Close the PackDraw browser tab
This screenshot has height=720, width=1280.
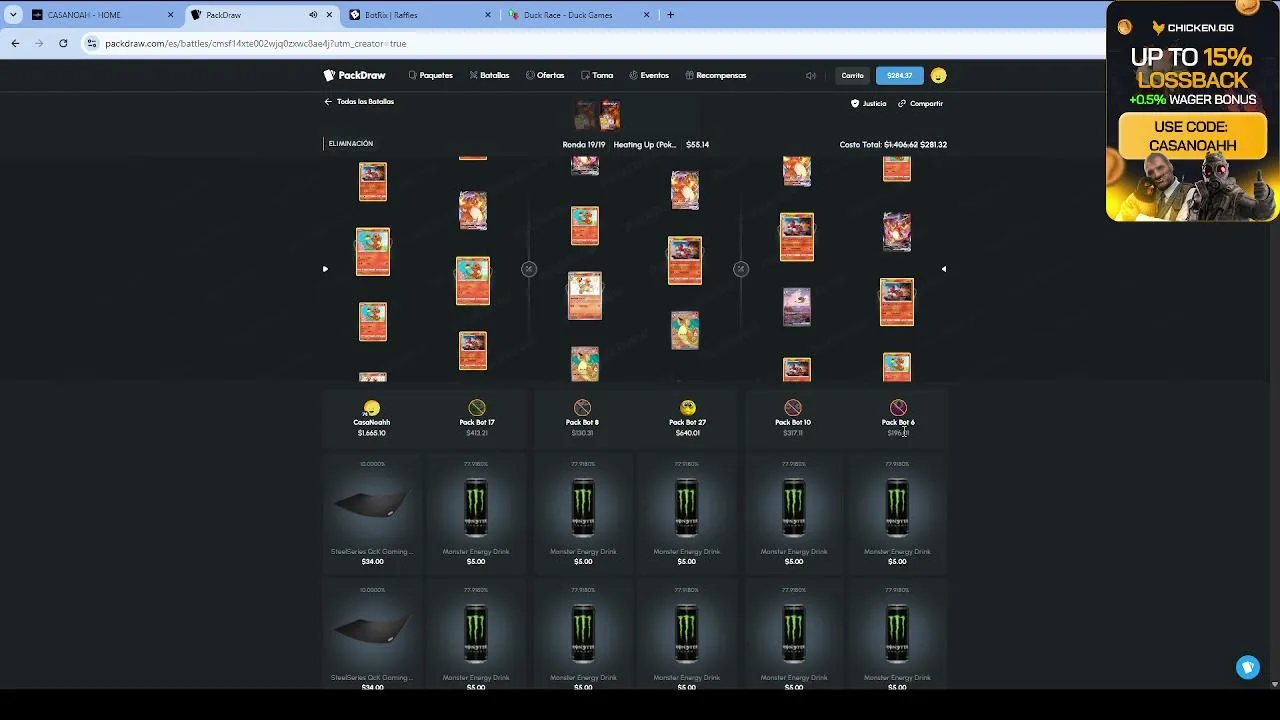point(329,15)
